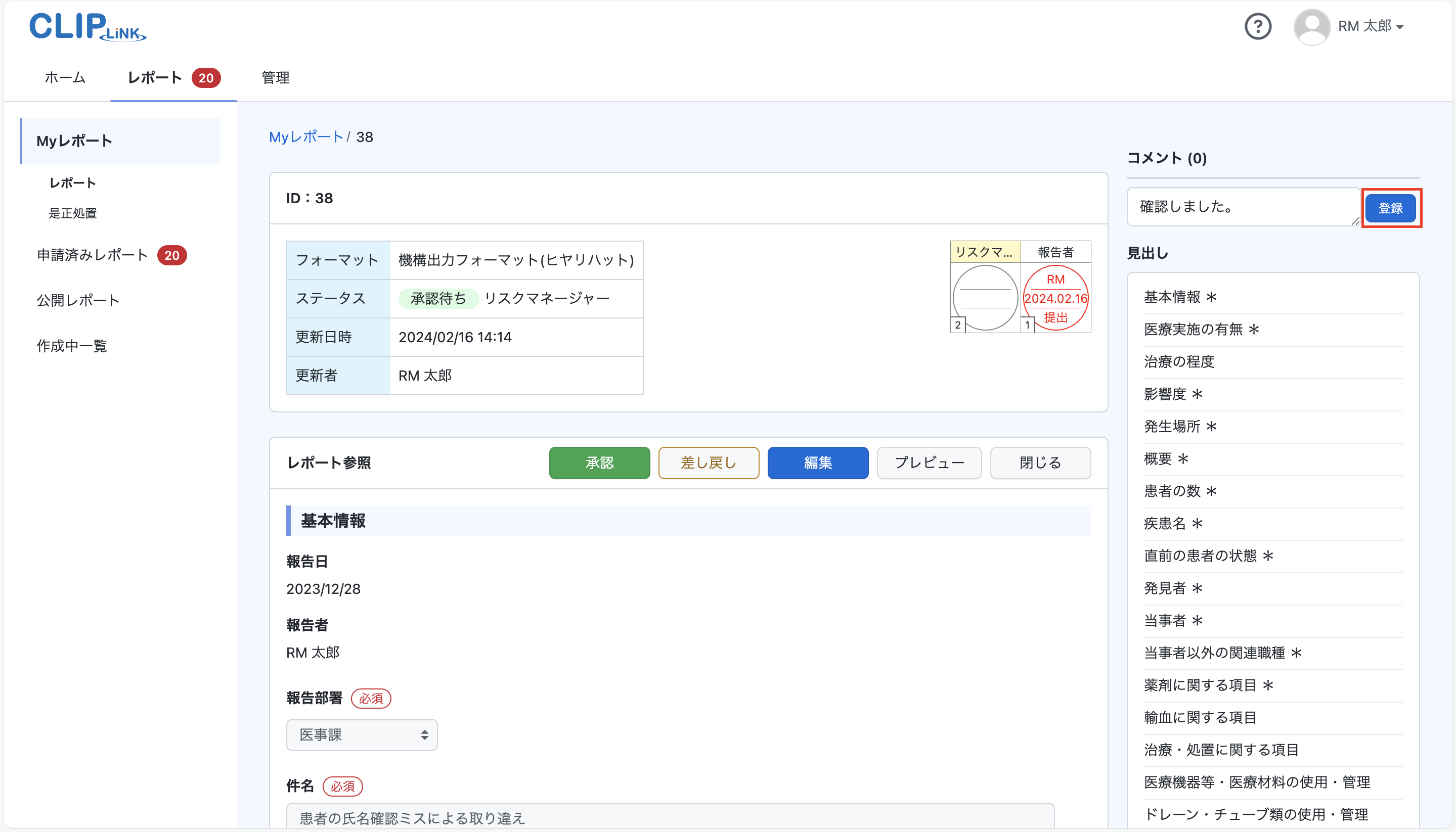Click the 登録 button to post comment
Image resolution: width=1456 pixels, height=832 pixels.
tap(1391, 207)
